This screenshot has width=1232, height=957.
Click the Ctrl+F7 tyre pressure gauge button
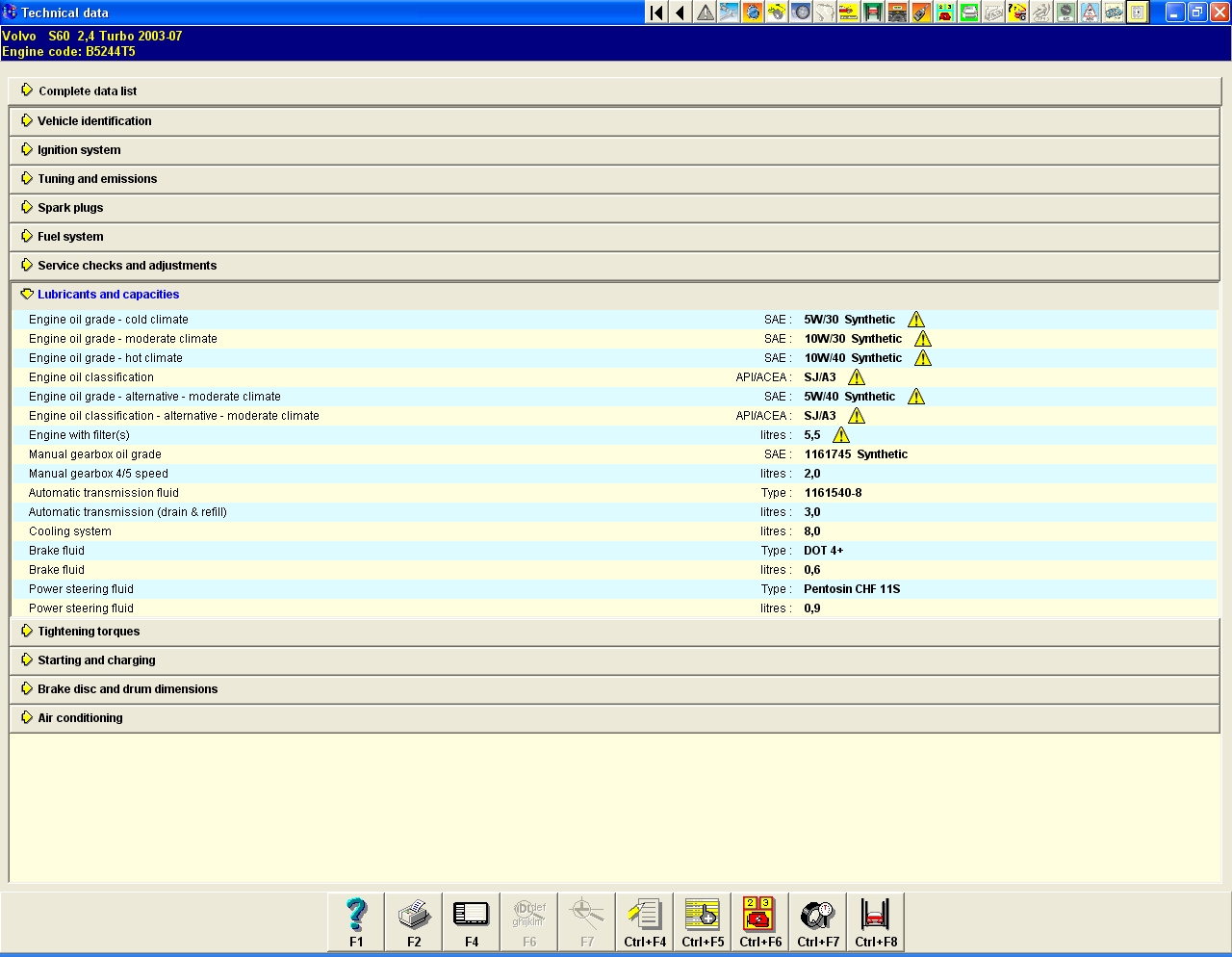pyautogui.click(x=818, y=921)
